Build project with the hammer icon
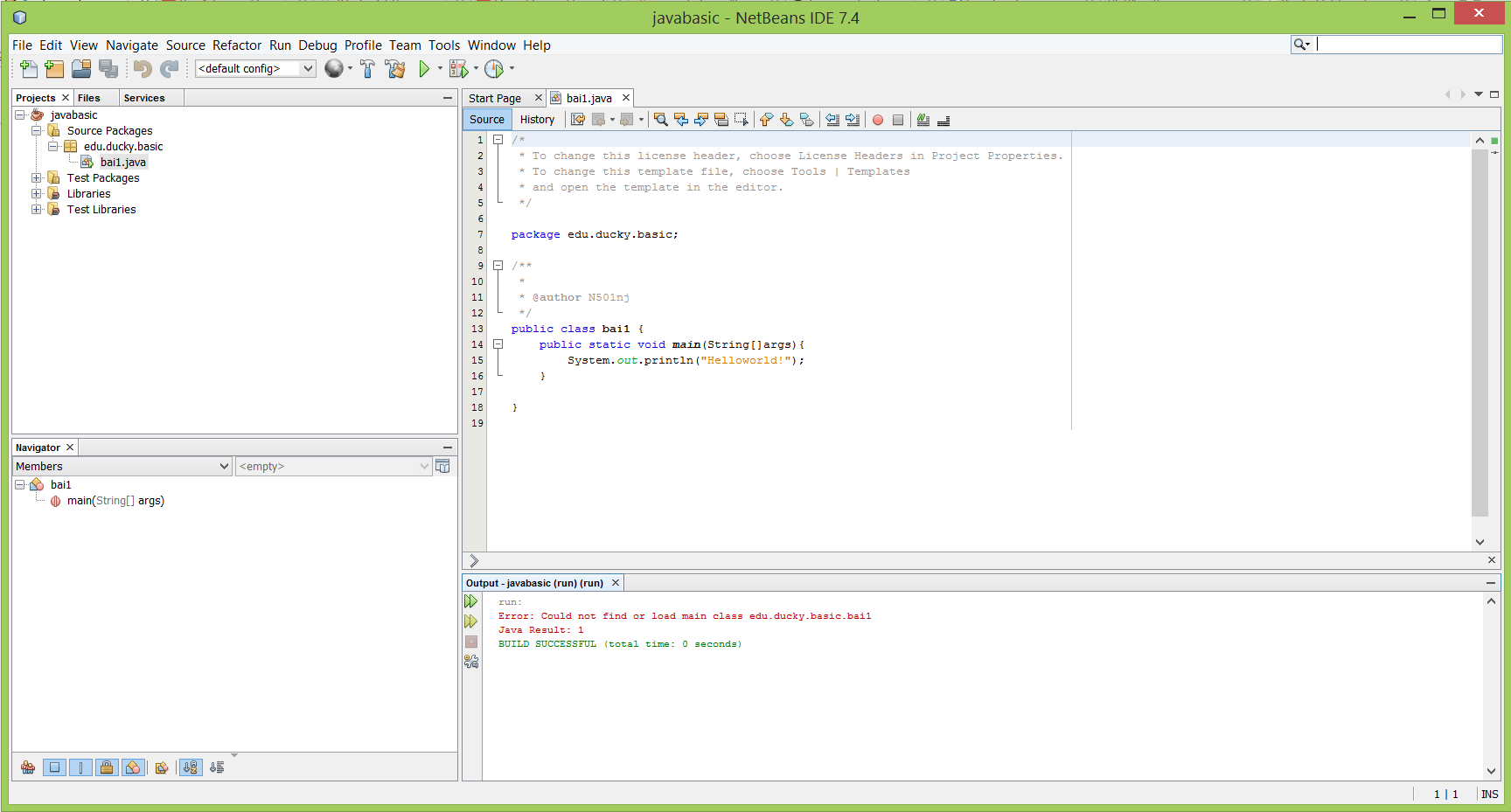Viewport: 1511px width, 812px height. 367,68
